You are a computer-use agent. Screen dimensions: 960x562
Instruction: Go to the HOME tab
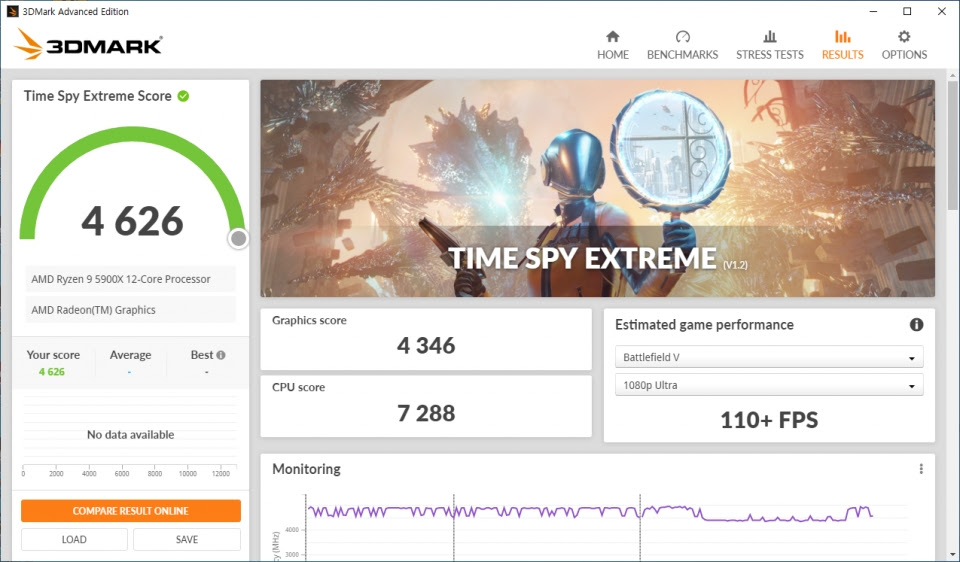coord(612,45)
